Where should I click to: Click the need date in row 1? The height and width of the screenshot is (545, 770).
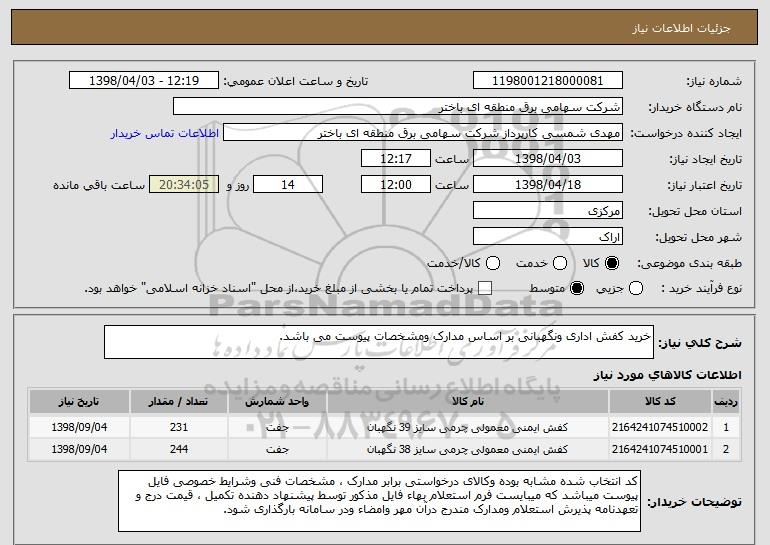tap(79, 427)
